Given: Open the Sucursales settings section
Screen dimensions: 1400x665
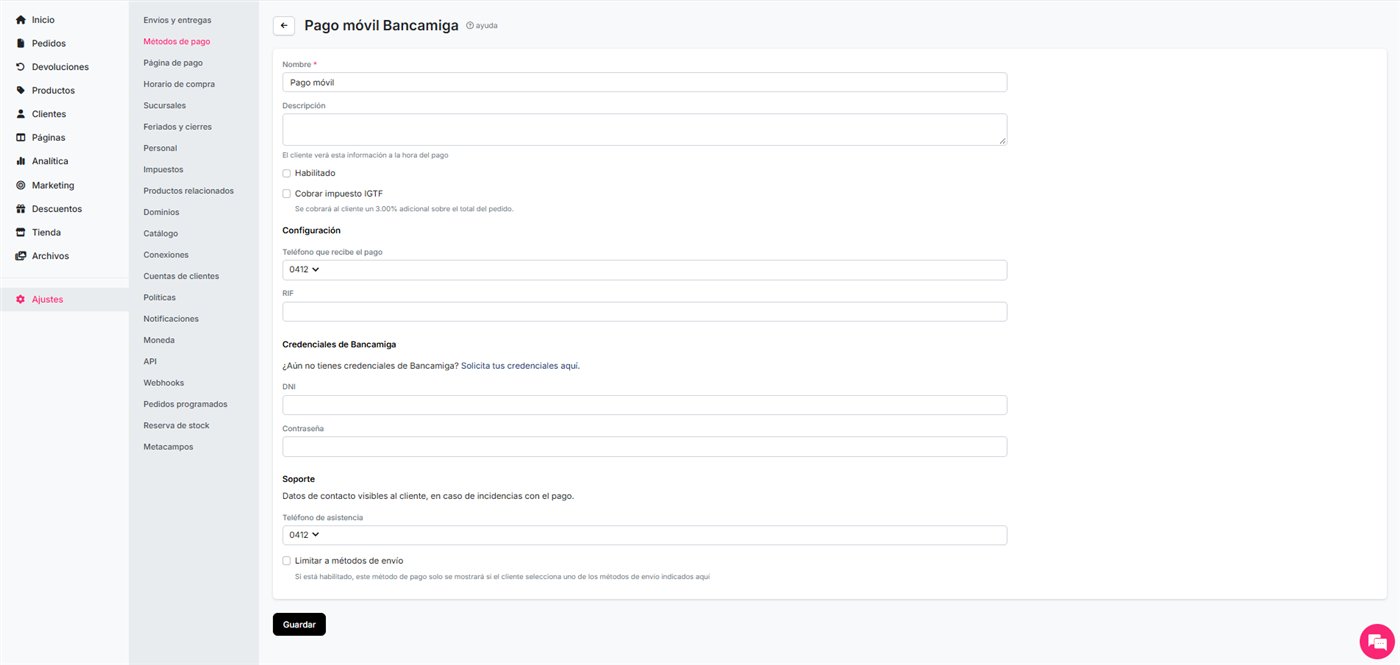Looking at the screenshot, I should 165,105.
